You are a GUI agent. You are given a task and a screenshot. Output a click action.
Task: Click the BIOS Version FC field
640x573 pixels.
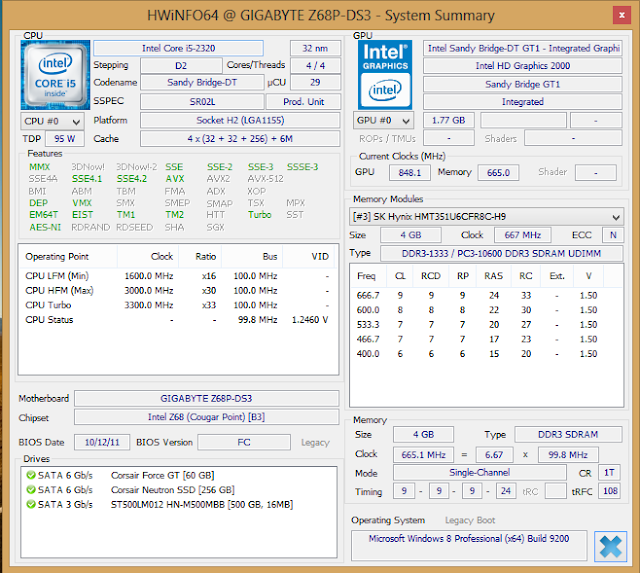[244, 442]
